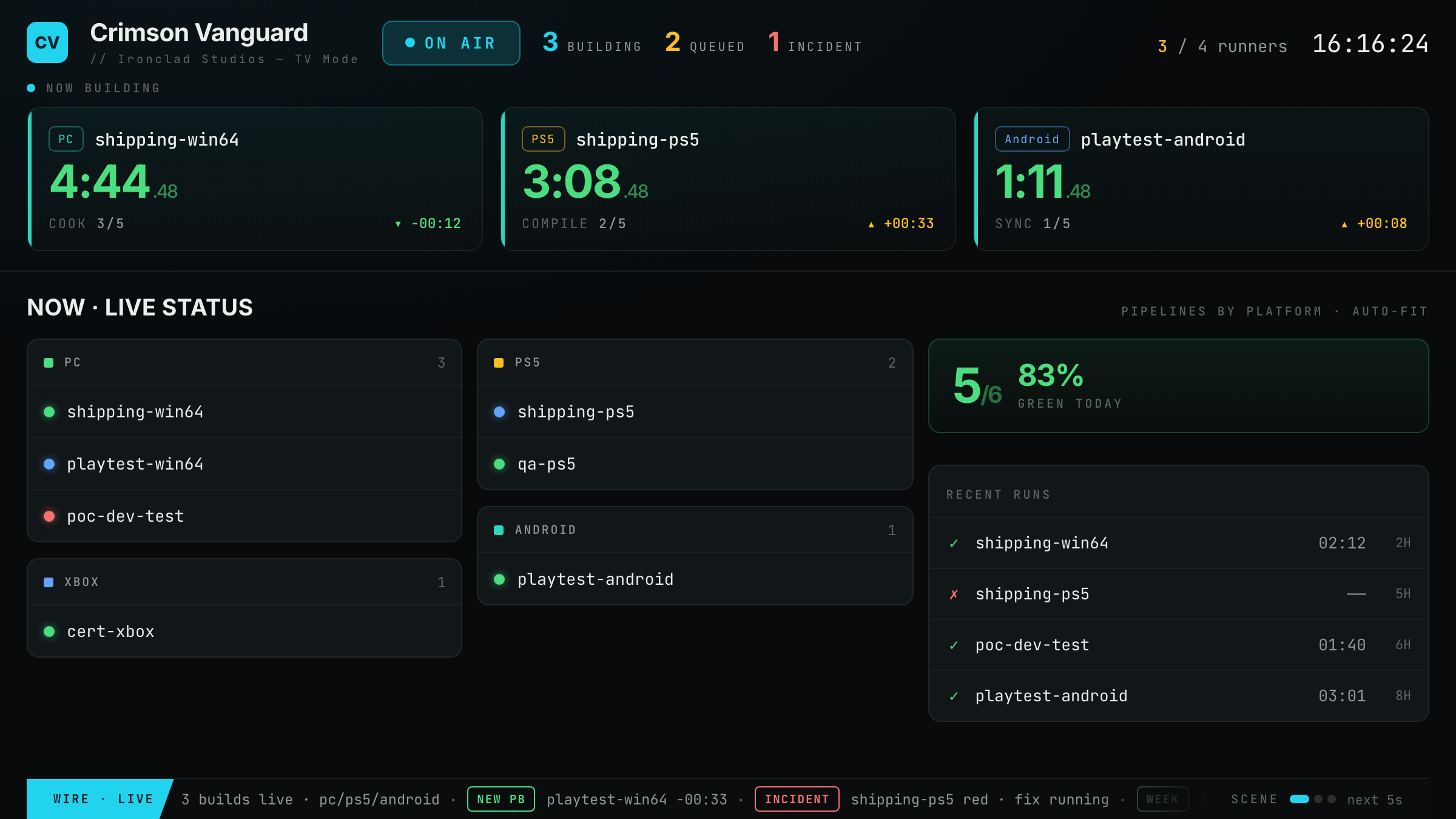
Task: Toggle the ON AIR button
Action: 451,43
